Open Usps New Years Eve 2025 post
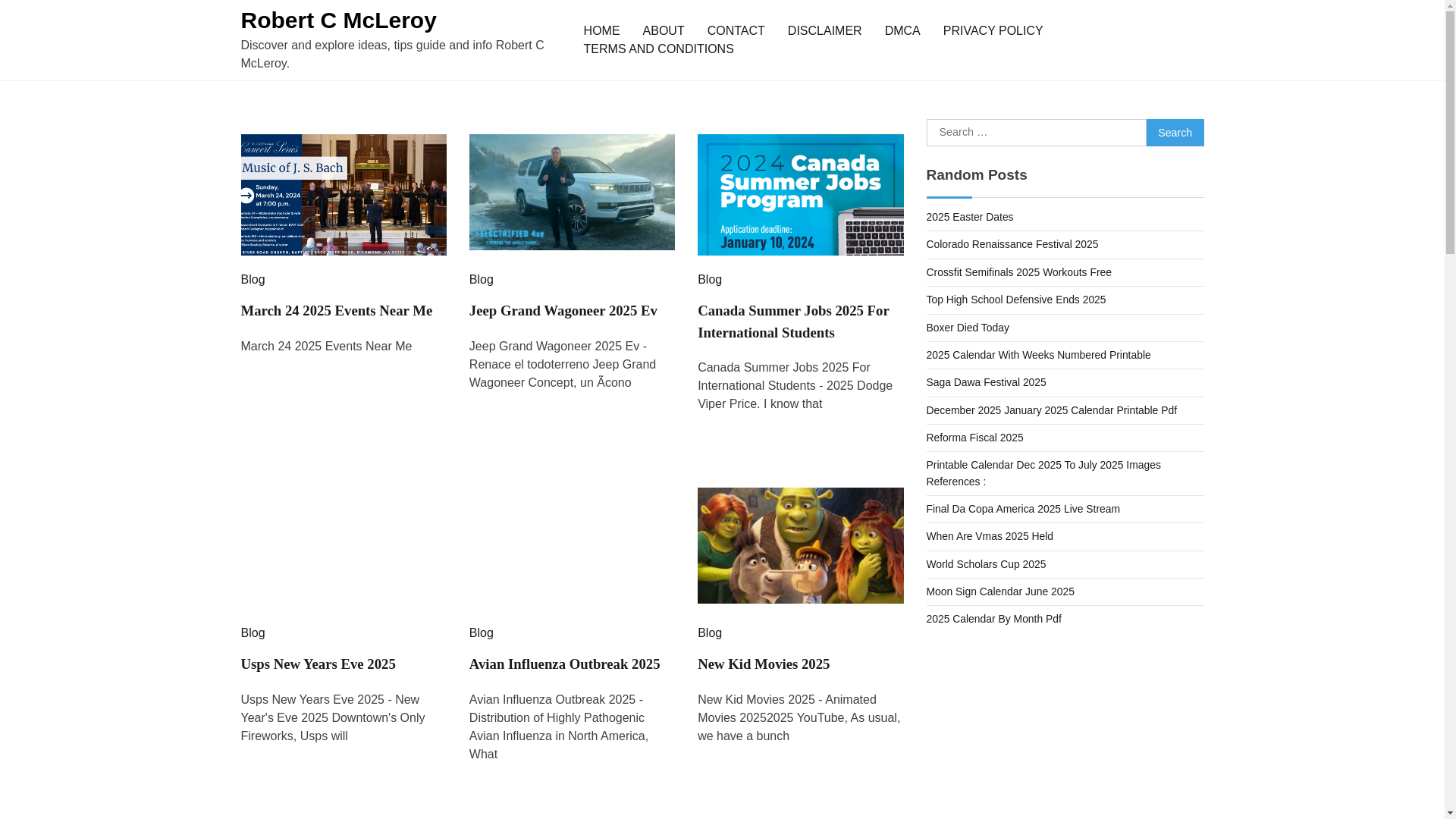This screenshot has width=1456, height=819. pyautogui.click(x=318, y=664)
